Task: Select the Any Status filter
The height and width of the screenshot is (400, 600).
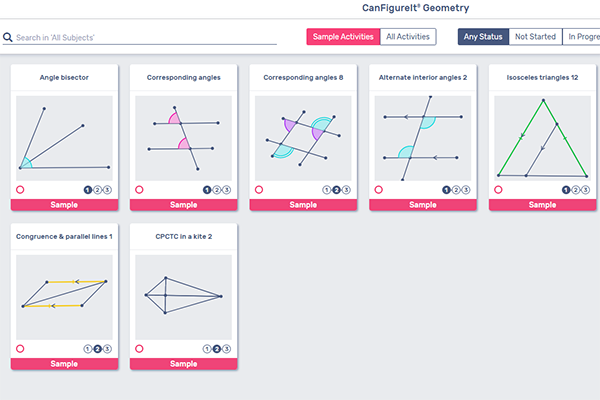Action: [483, 37]
